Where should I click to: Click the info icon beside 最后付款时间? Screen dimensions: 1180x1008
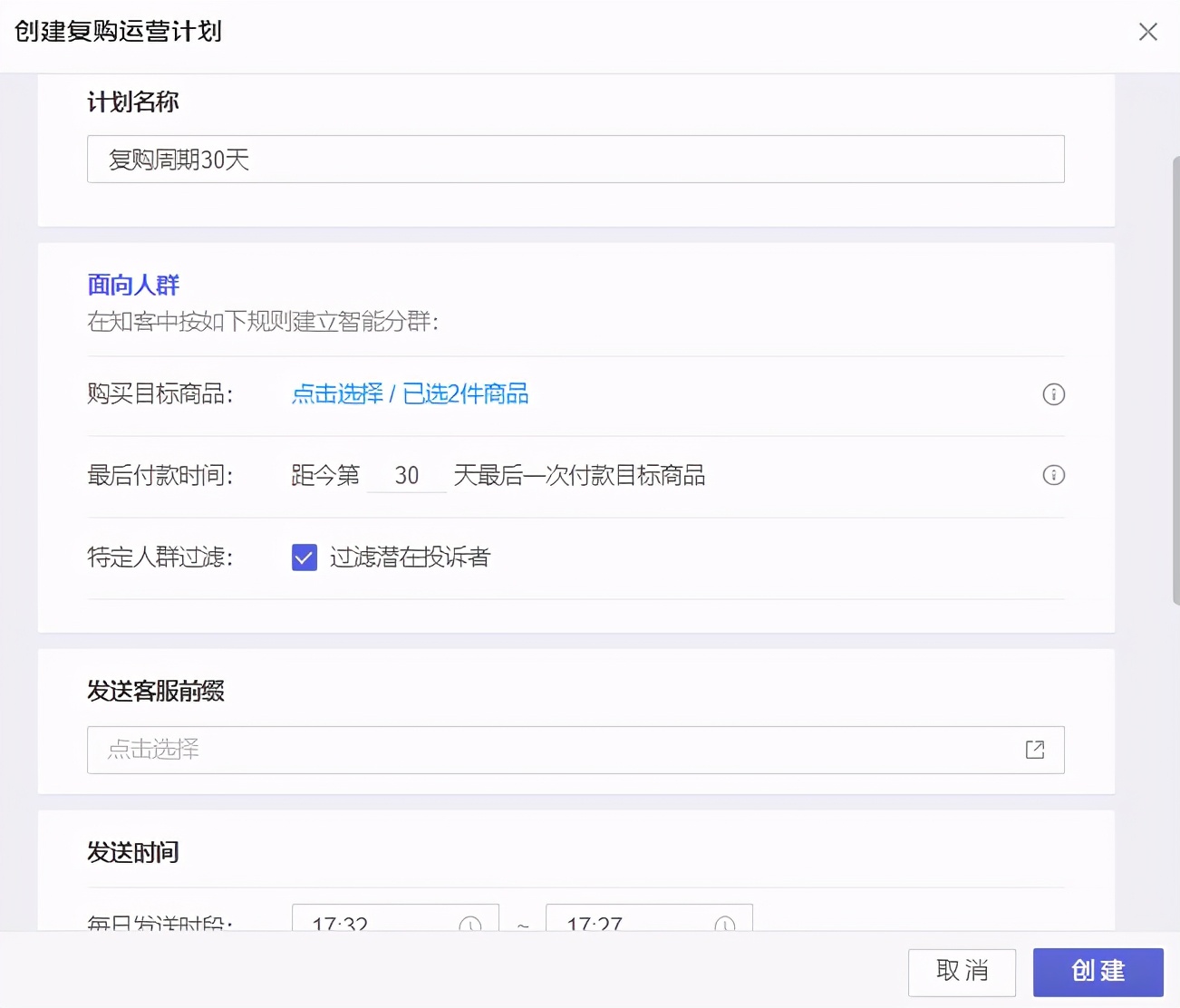(x=1053, y=475)
